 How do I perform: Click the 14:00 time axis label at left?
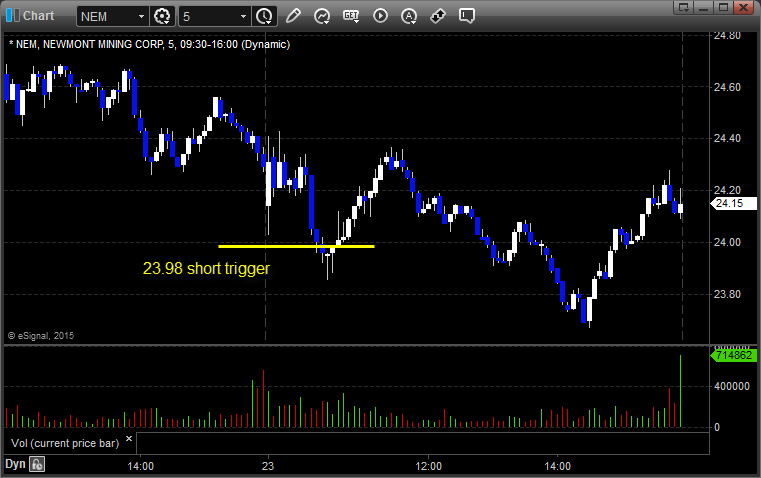point(140,466)
